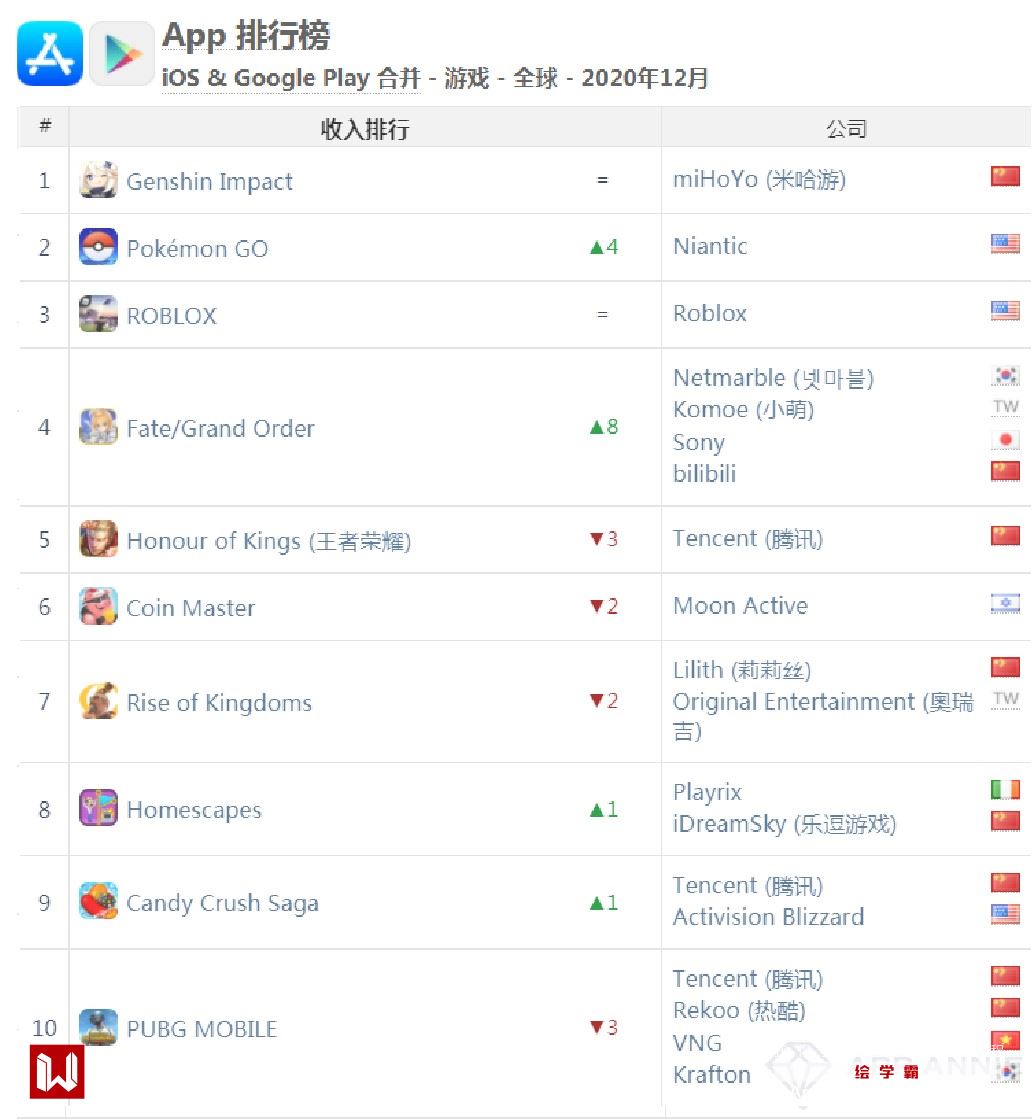Screen dimensions: 1034x1120
Task: Click the Ireland flag next to Playrix
Action: click(1005, 789)
